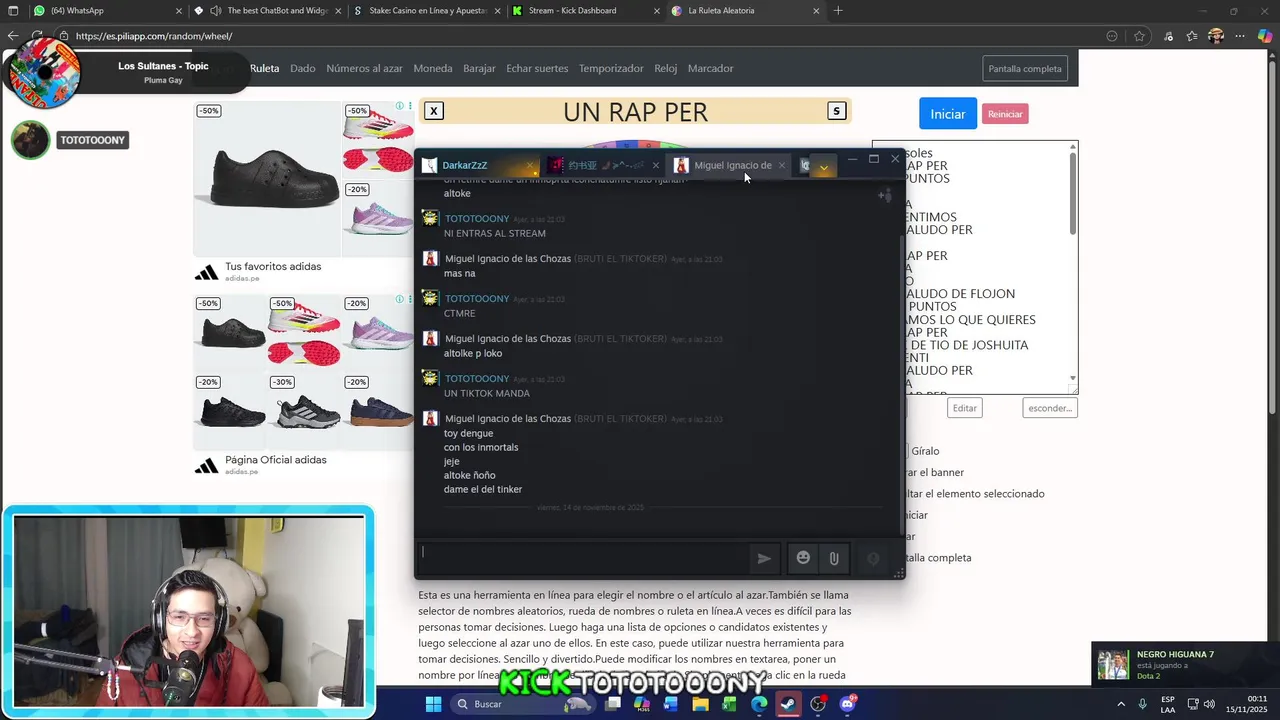The image size is (1280, 720).
Task: Click the Reiniciar button
Action: [x=1005, y=114]
